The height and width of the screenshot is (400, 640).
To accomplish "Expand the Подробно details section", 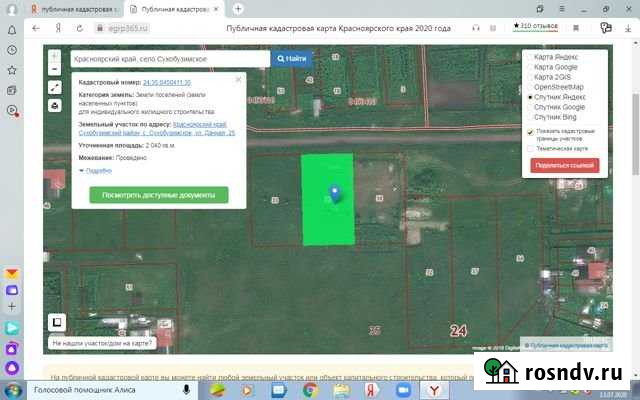I will (96, 171).
